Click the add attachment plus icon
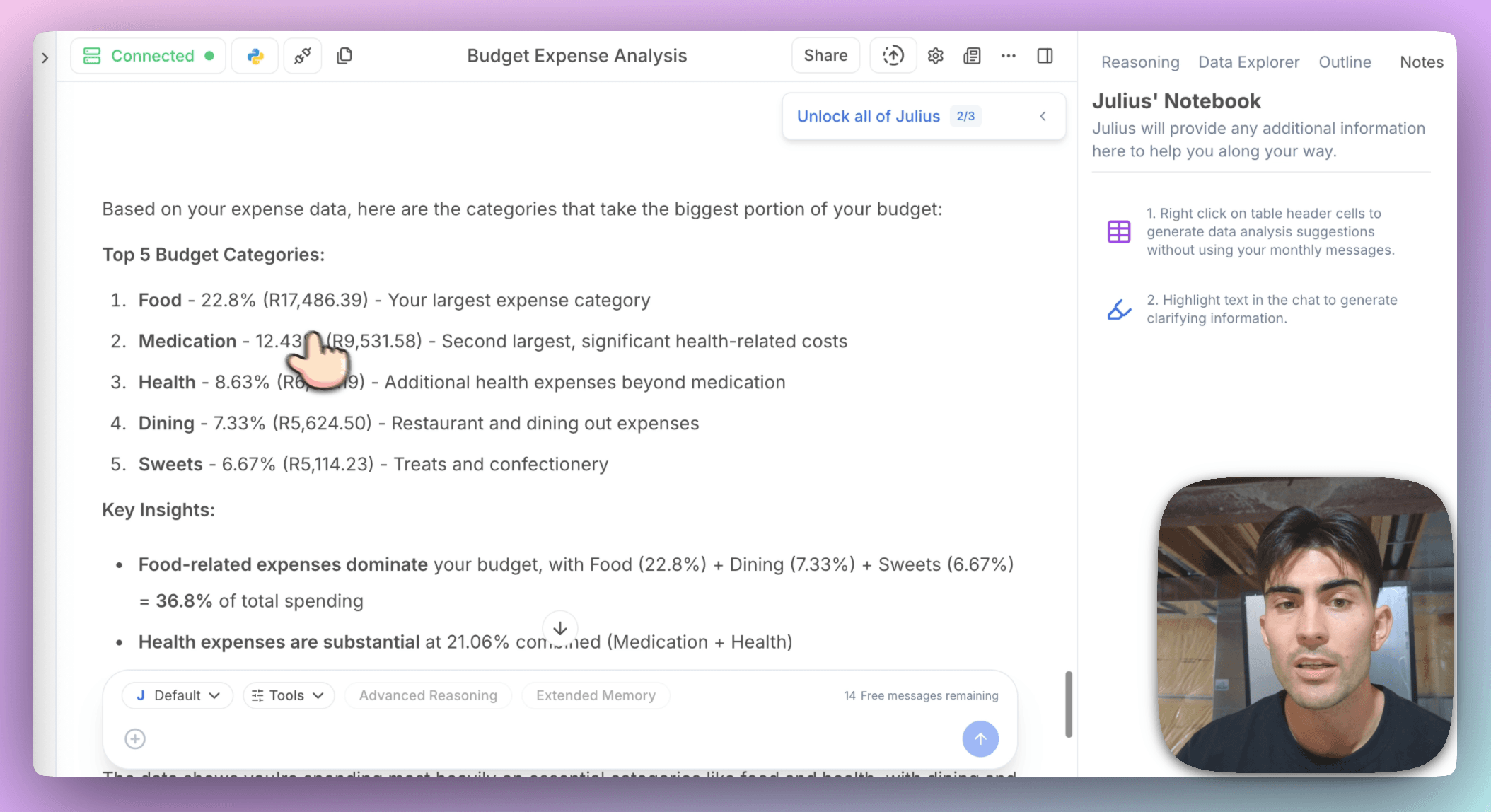Screen dimensions: 1491x812 pyautogui.click(x=134, y=738)
